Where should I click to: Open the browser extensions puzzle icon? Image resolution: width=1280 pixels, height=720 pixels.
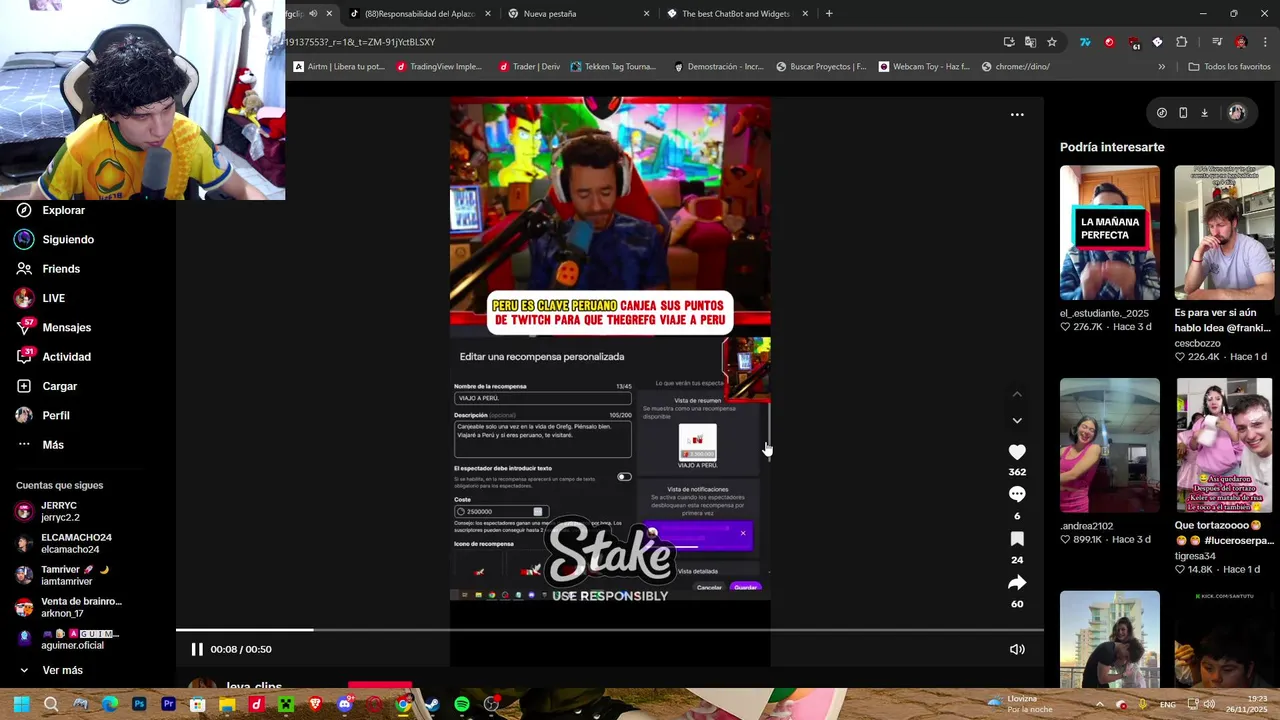click(x=1182, y=42)
